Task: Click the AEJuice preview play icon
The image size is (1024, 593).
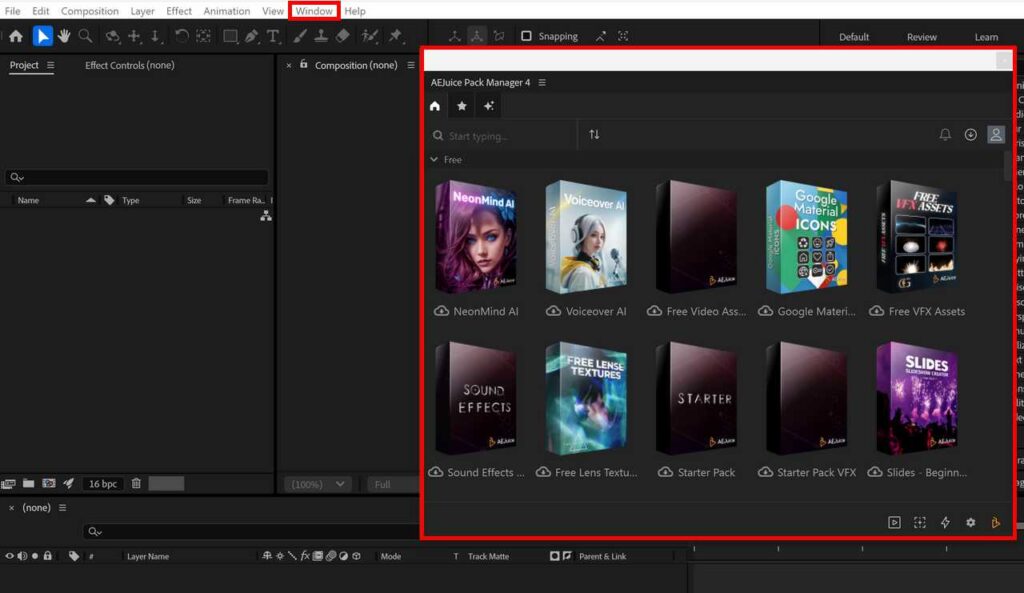Action: point(894,522)
